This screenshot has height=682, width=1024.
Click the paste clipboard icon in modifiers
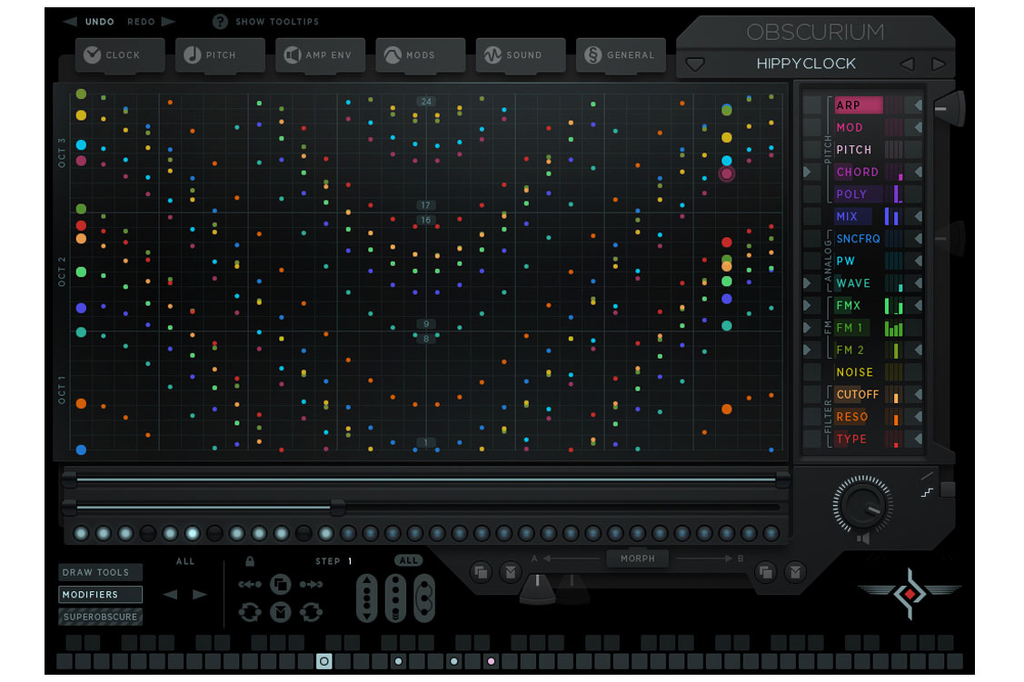[280, 612]
